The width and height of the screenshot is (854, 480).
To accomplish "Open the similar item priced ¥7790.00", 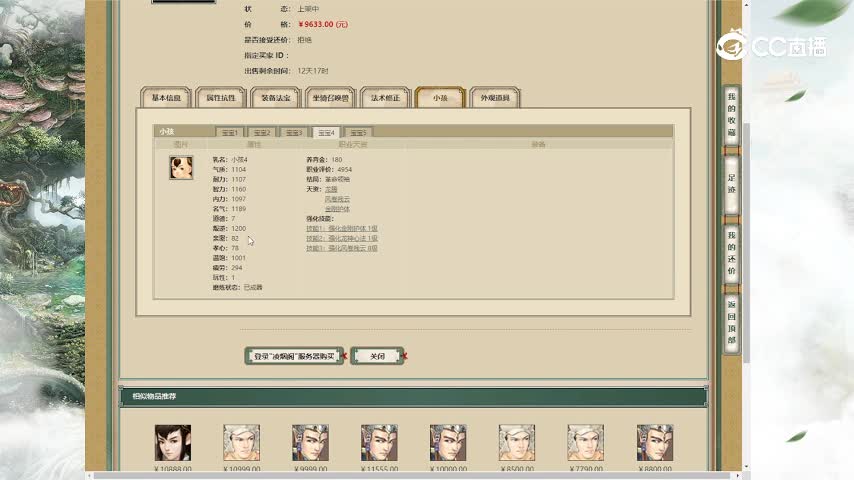I will point(585,443).
